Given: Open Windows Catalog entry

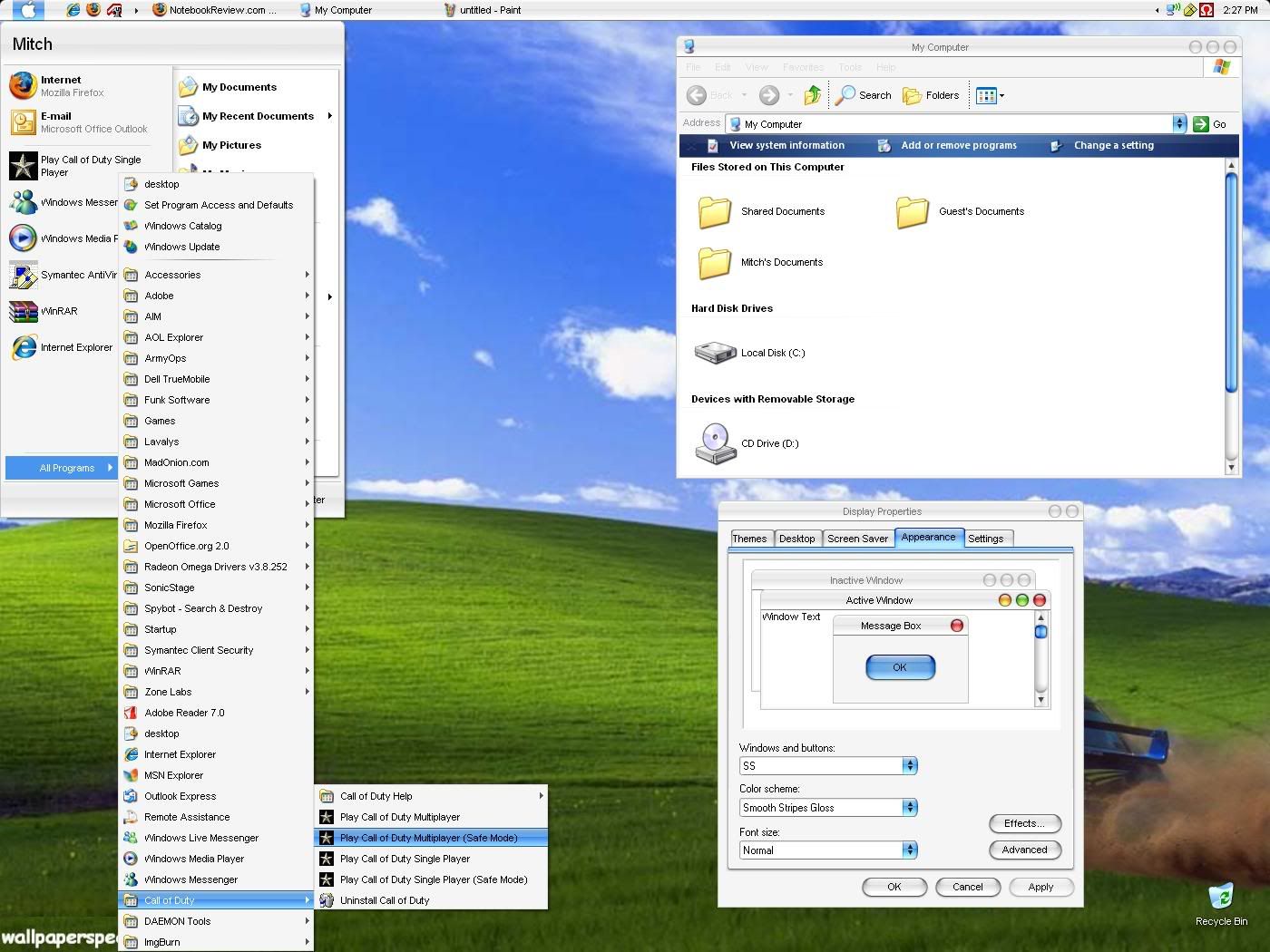Looking at the screenshot, I should pyautogui.click(x=217, y=226).
